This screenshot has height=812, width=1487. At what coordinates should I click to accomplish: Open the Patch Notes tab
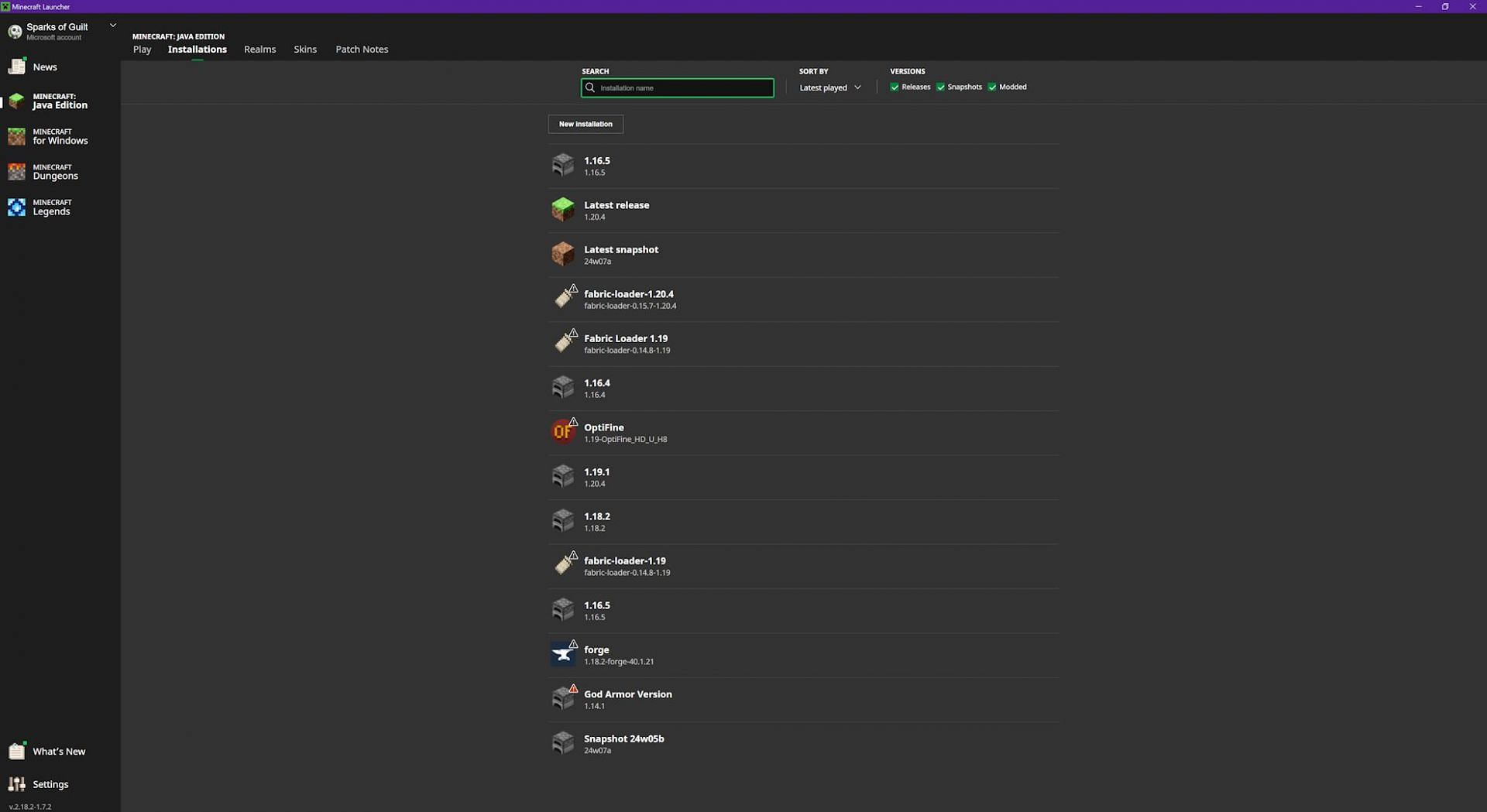pos(362,50)
